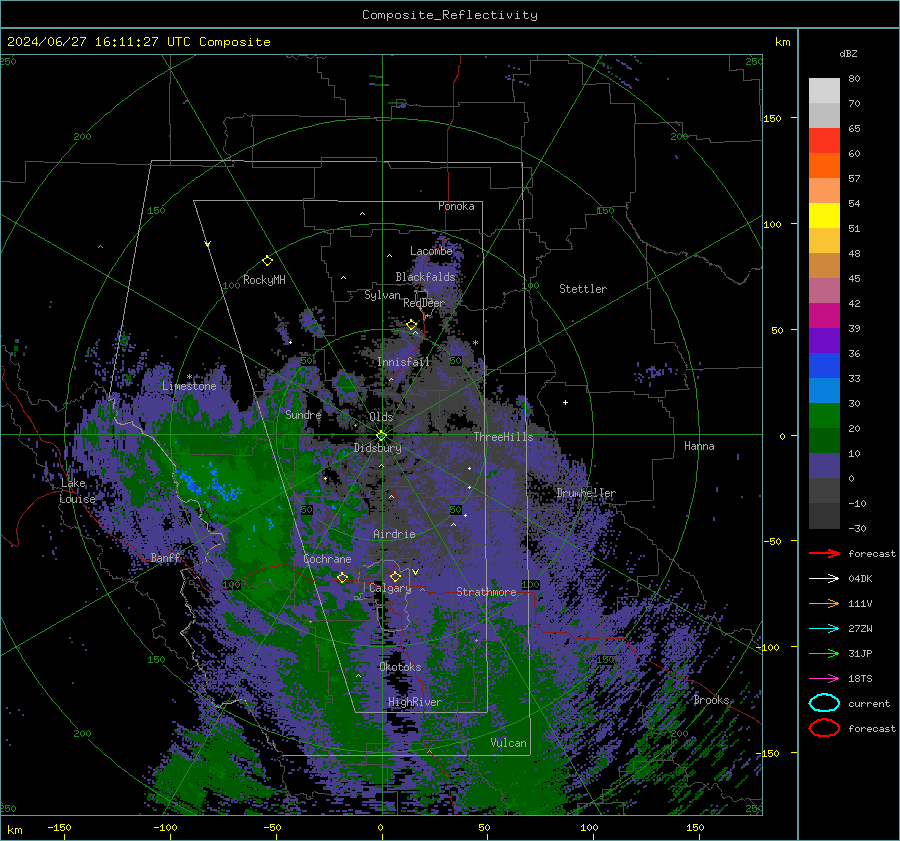Click the RedDeer city label
The image size is (900, 841).
coord(424,303)
